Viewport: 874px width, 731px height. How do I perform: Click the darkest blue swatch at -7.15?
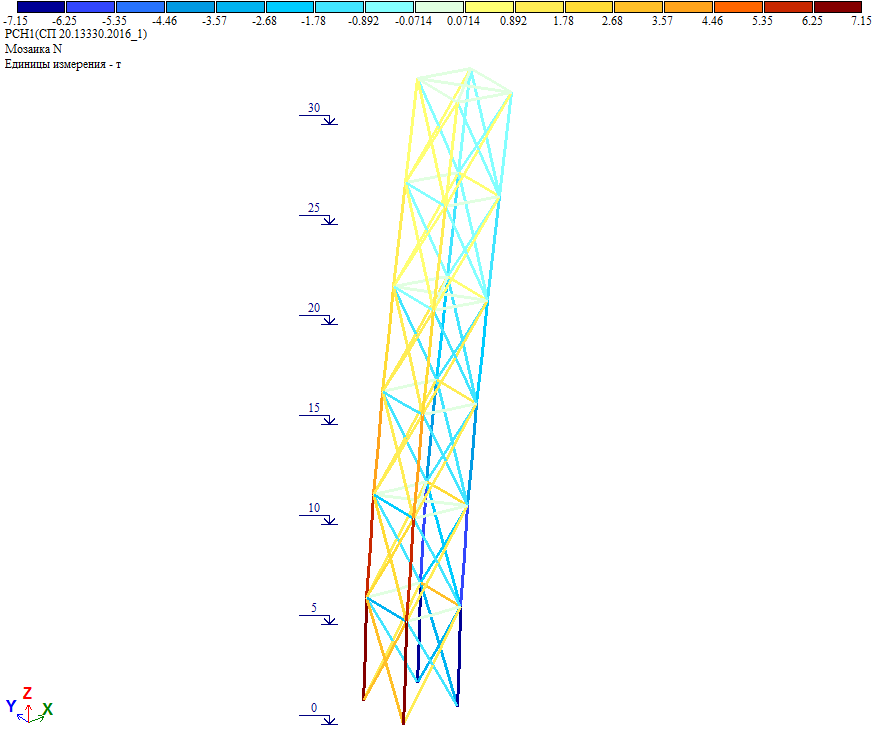click(40, 7)
